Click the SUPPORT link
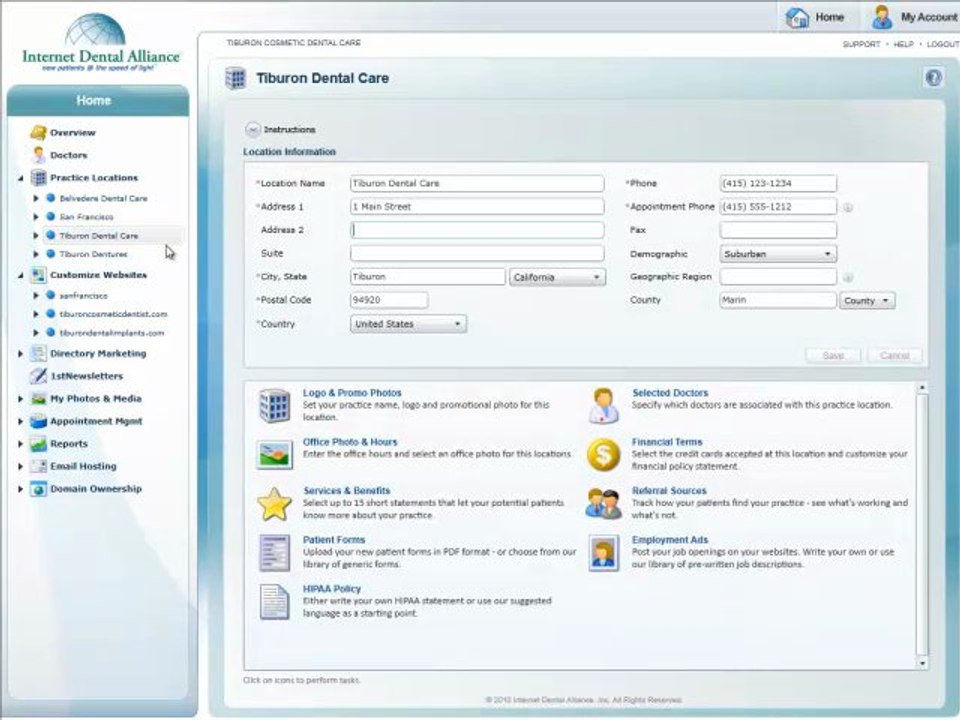 tap(861, 44)
